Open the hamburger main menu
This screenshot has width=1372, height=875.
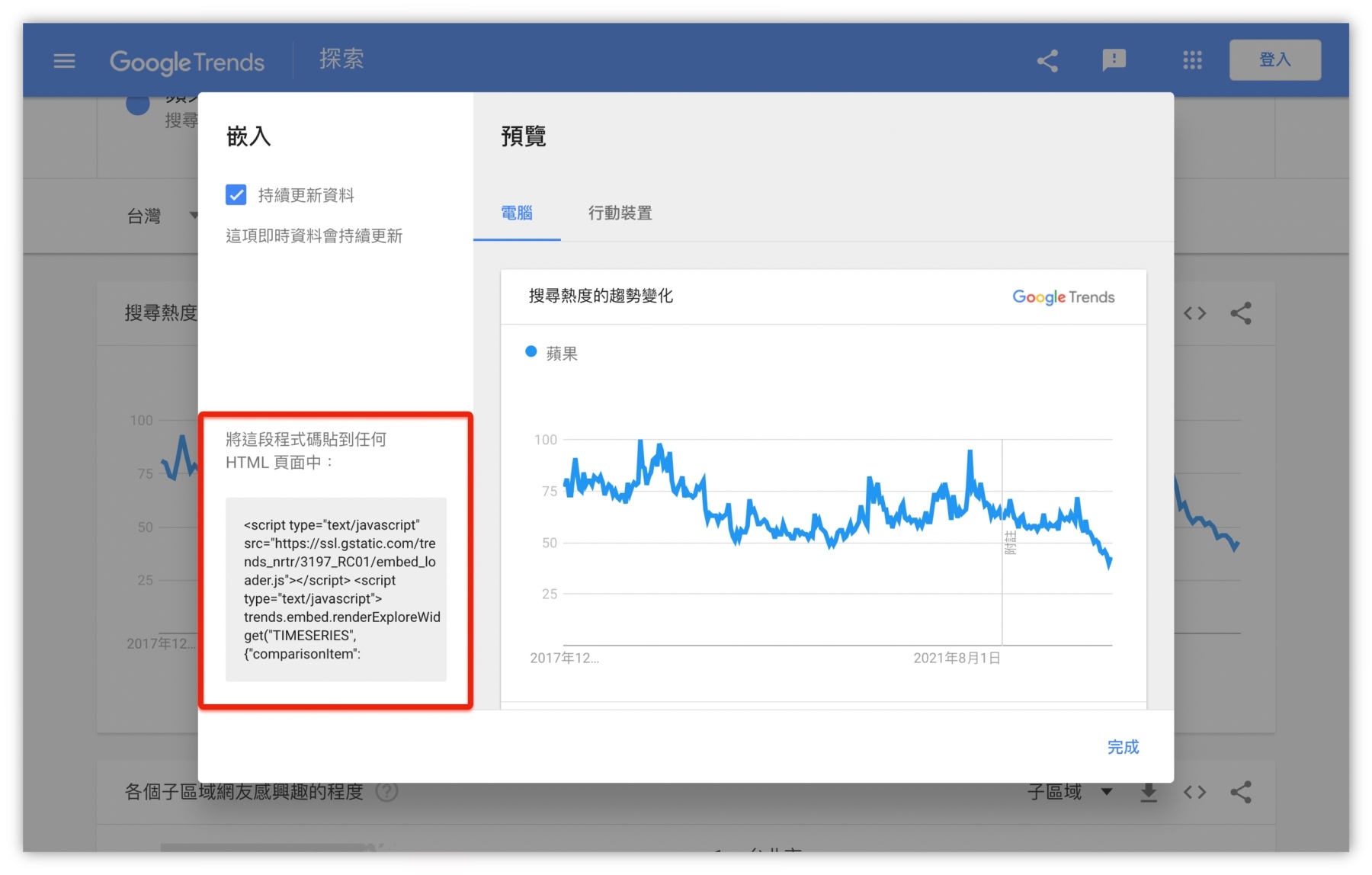(x=64, y=60)
